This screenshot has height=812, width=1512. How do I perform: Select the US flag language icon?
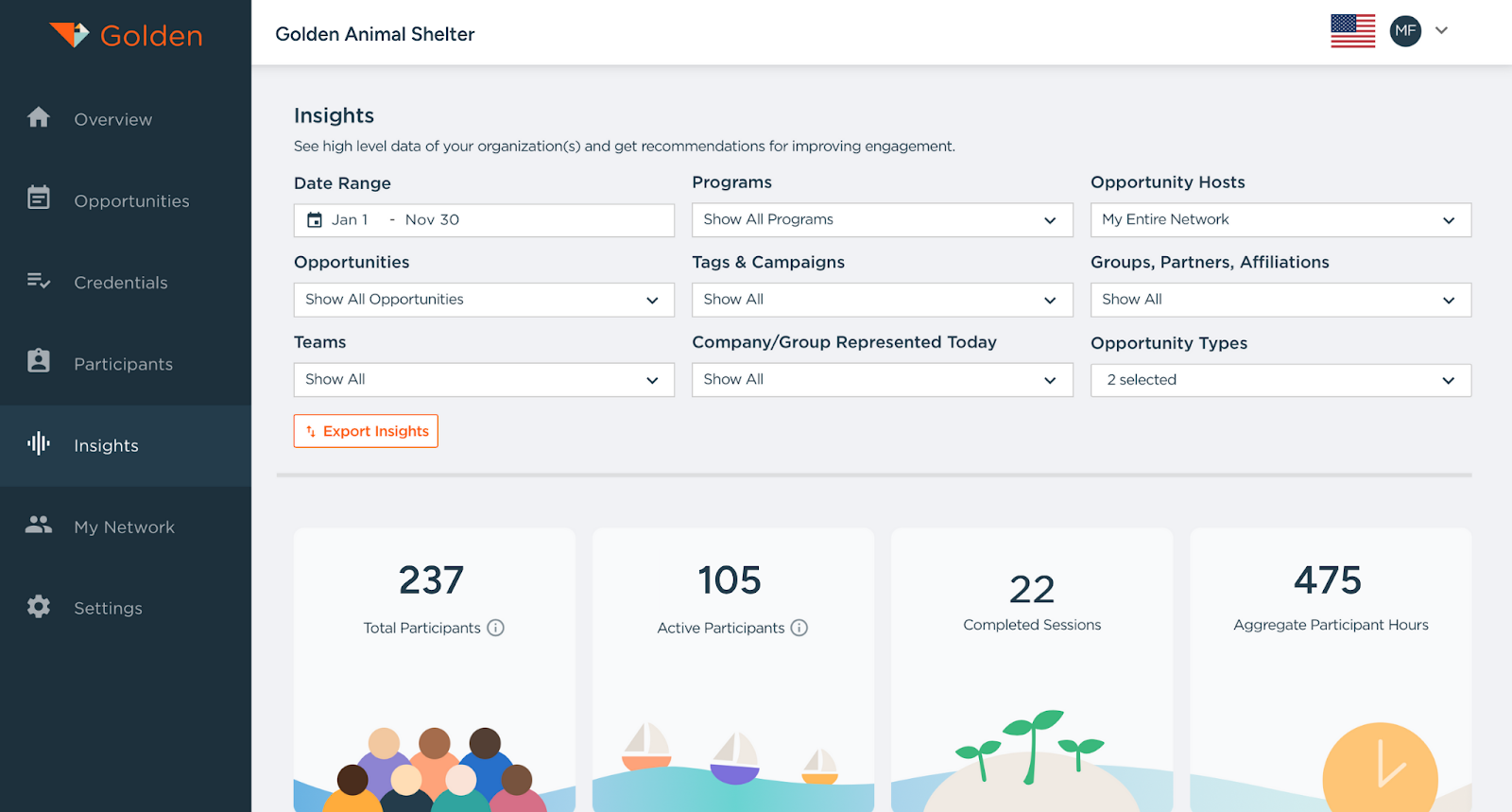1352,31
